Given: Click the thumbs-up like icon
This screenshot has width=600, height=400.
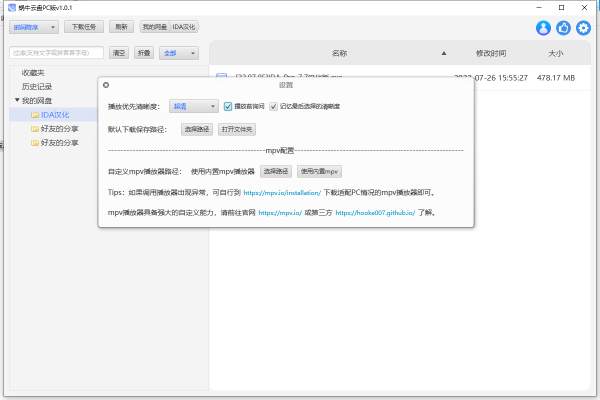Looking at the screenshot, I should click(564, 28).
